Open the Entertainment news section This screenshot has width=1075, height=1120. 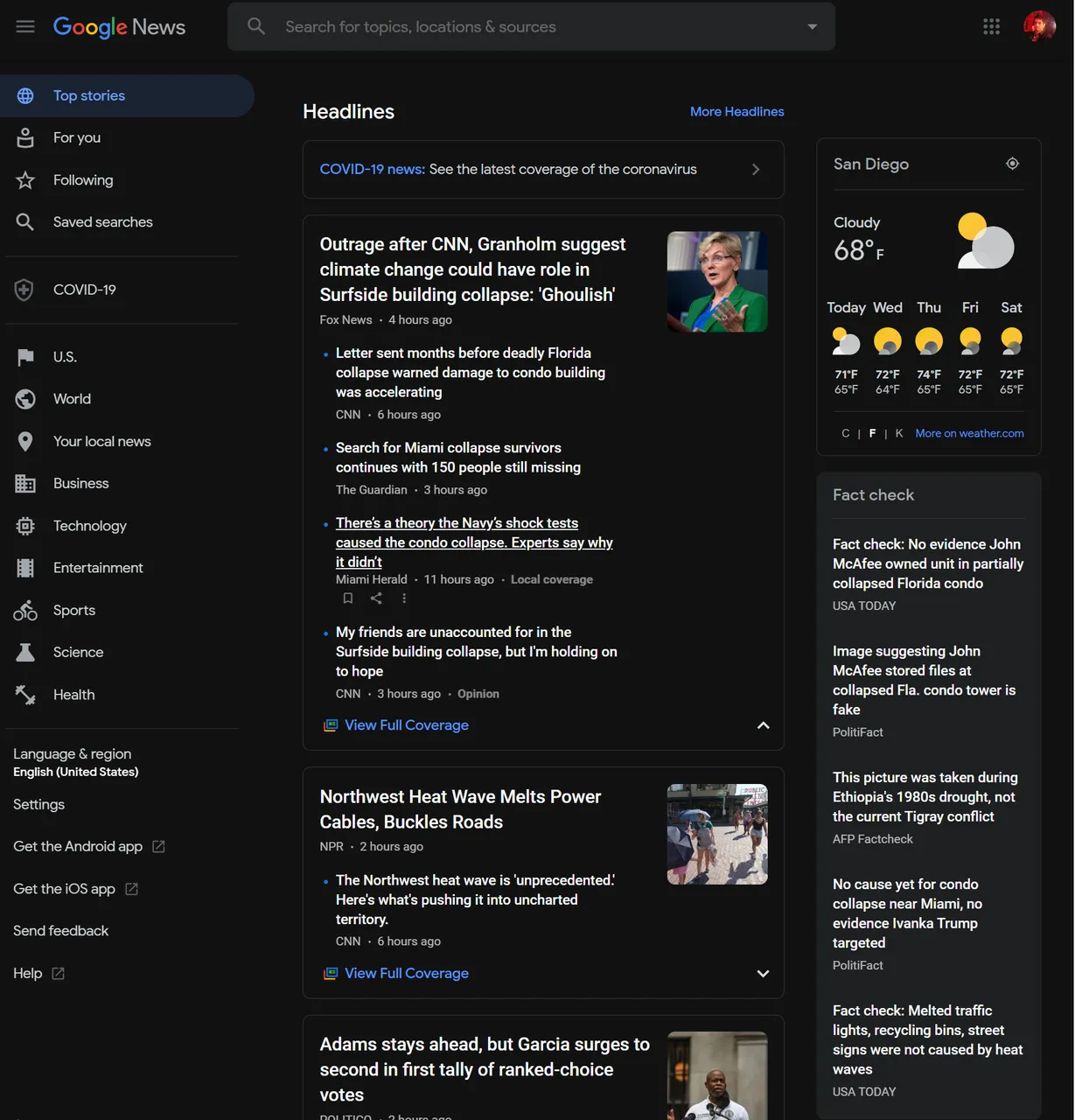pyautogui.click(x=98, y=568)
